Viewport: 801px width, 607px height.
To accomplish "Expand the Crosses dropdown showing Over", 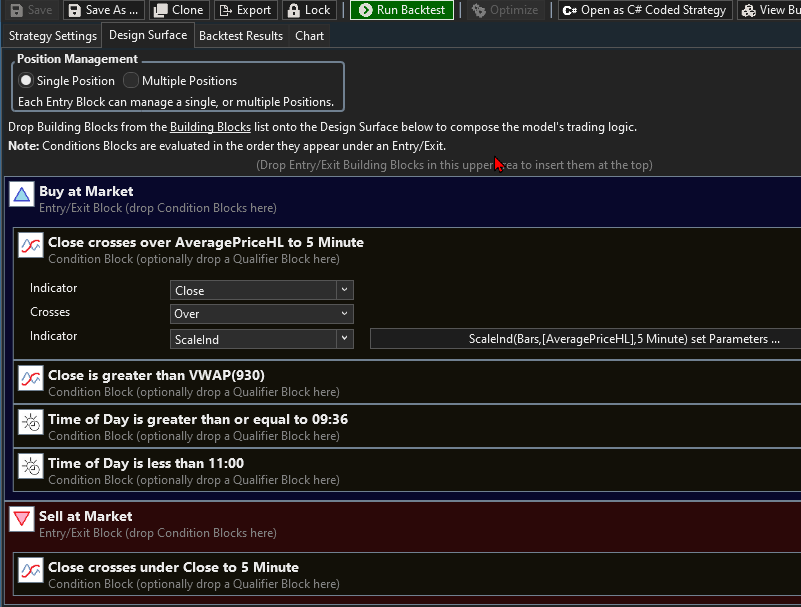I will 261,314.
